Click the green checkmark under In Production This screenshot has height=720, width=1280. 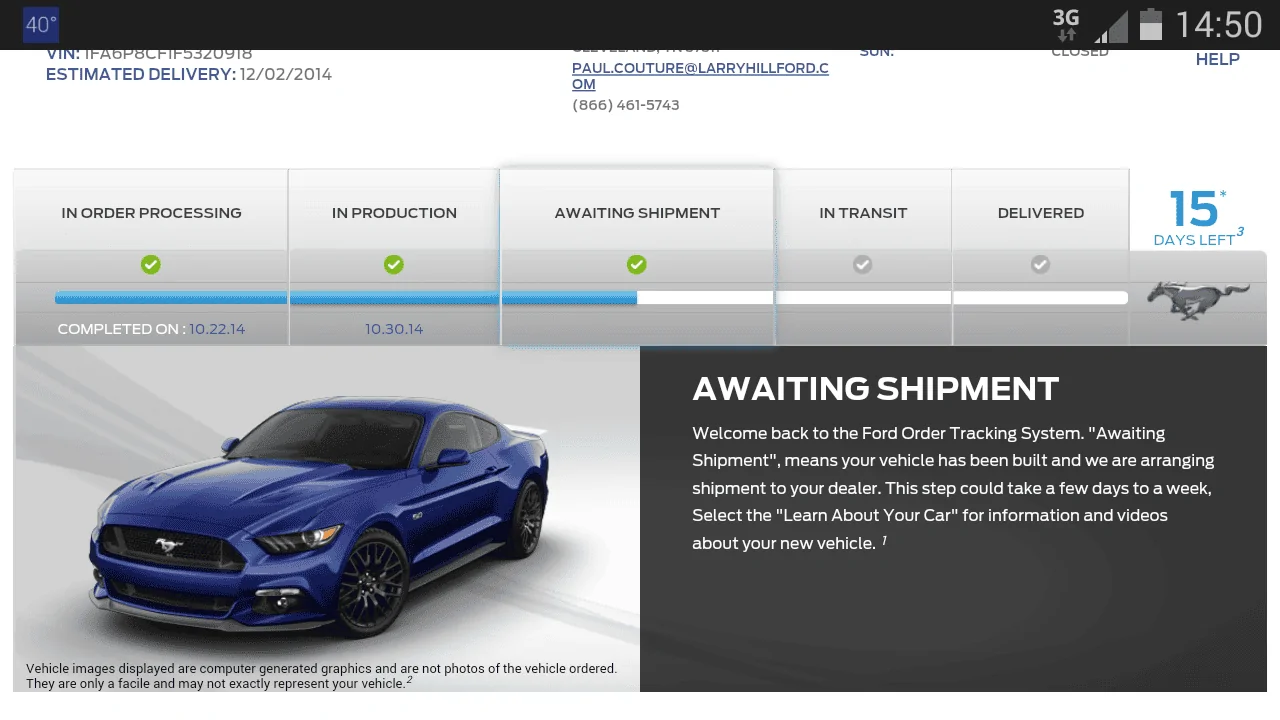pos(394,264)
